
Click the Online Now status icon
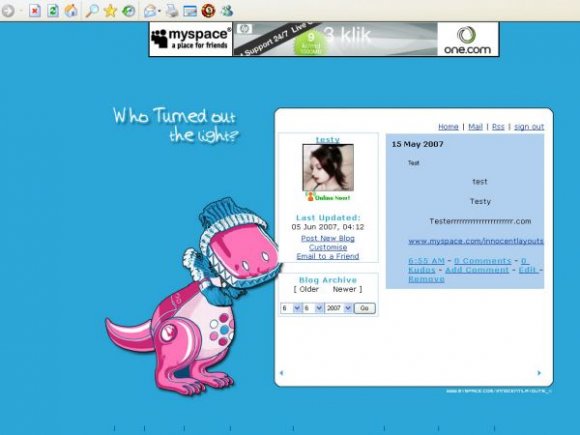tap(328, 197)
